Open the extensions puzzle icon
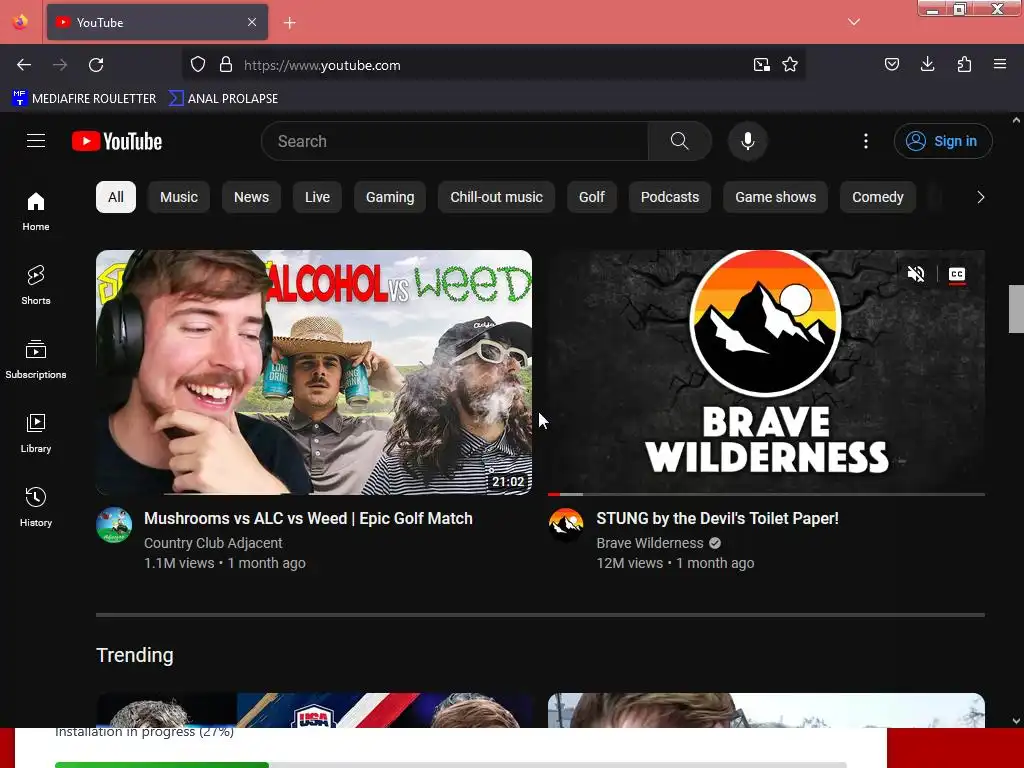 (x=964, y=64)
